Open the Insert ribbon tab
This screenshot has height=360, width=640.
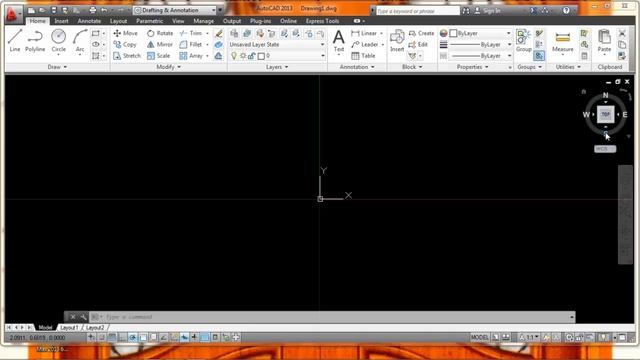click(62, 21)
